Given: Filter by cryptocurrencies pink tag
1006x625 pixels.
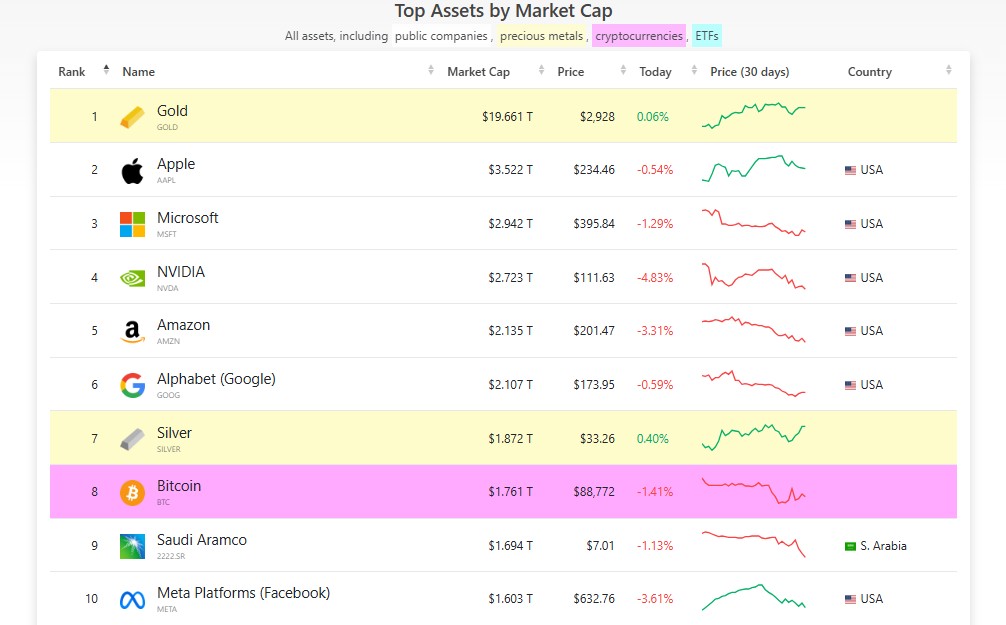Looking at the screenshot, I should [x=639, y=36].
